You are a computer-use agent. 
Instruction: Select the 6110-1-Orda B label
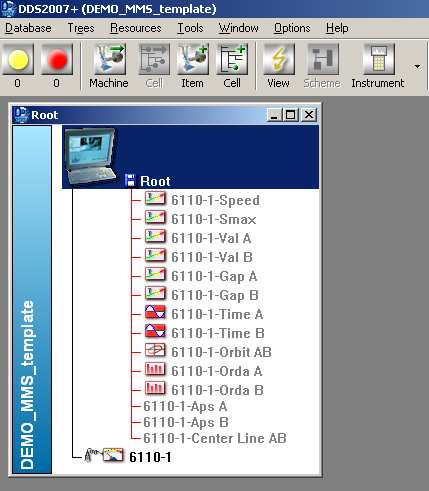tap(217, 390)
